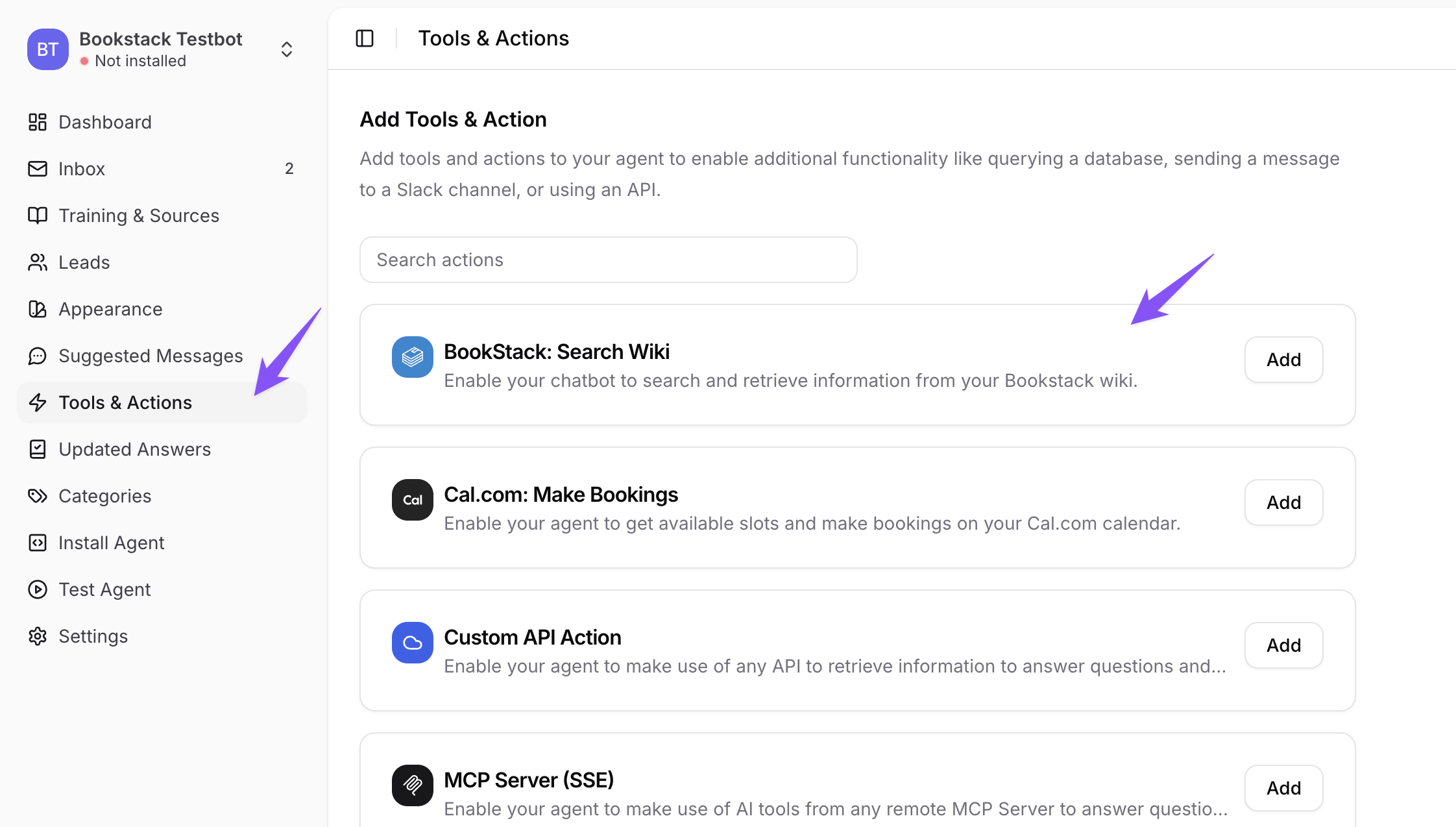This screenshot has width=1456, height=827.
Task: Open Settings via gear icon
Action: (38, 636)
